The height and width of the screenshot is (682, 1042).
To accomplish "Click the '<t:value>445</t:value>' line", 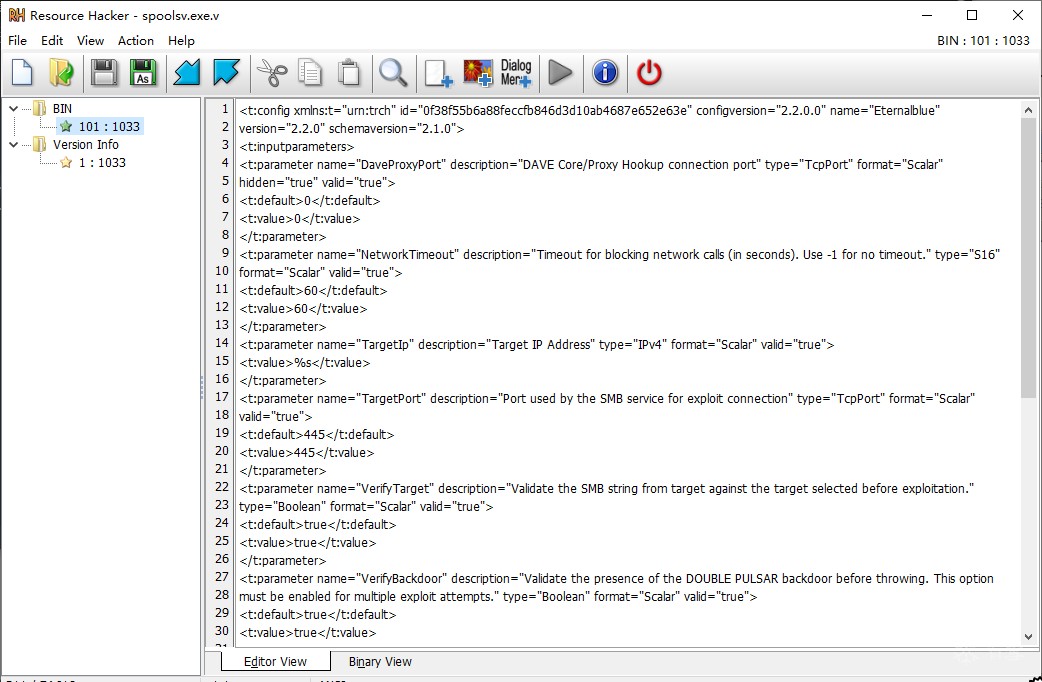I will [x=306, y=452].
